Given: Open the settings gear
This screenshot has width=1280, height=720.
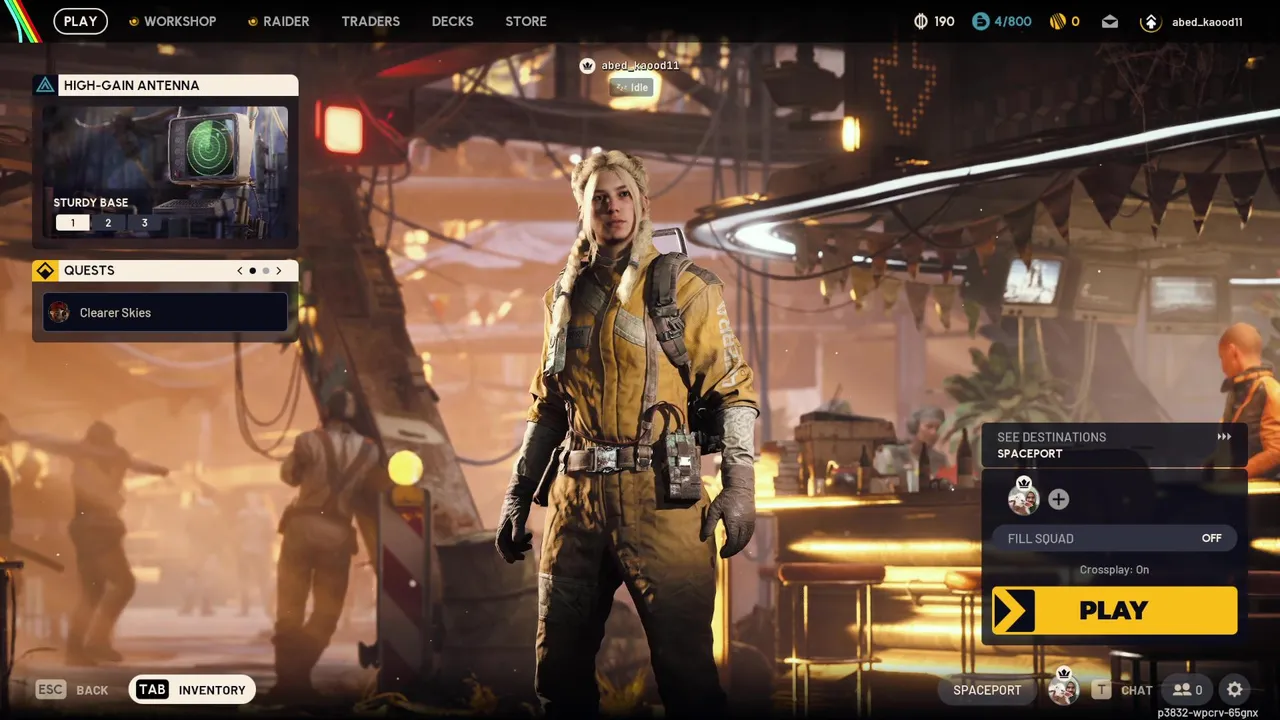Looking at the screenshot, I should click(1235, 689).
